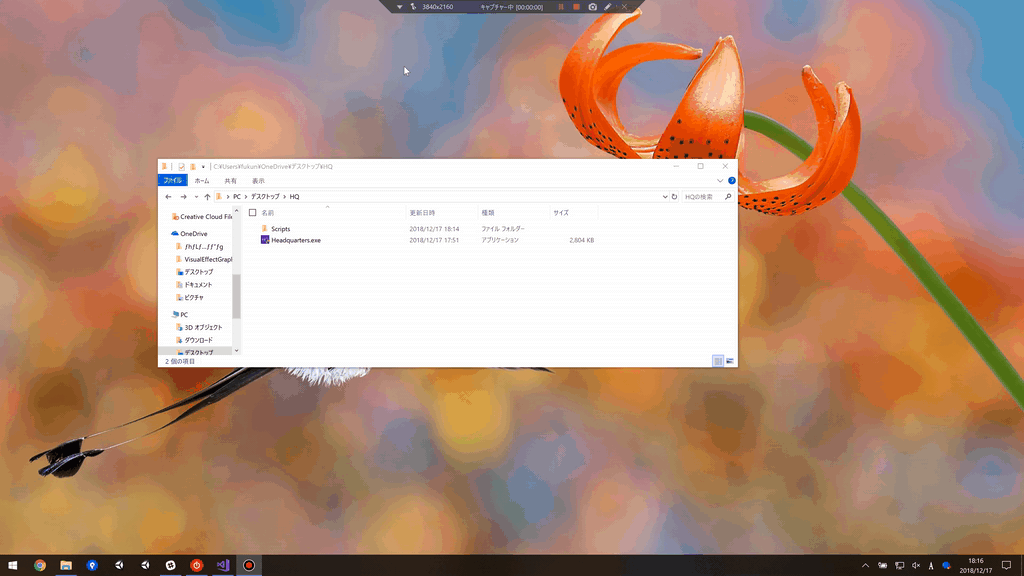Click the navigation pane scrollbar thumb
This screenshot has height=576, width=1024.
pos(236,295)
